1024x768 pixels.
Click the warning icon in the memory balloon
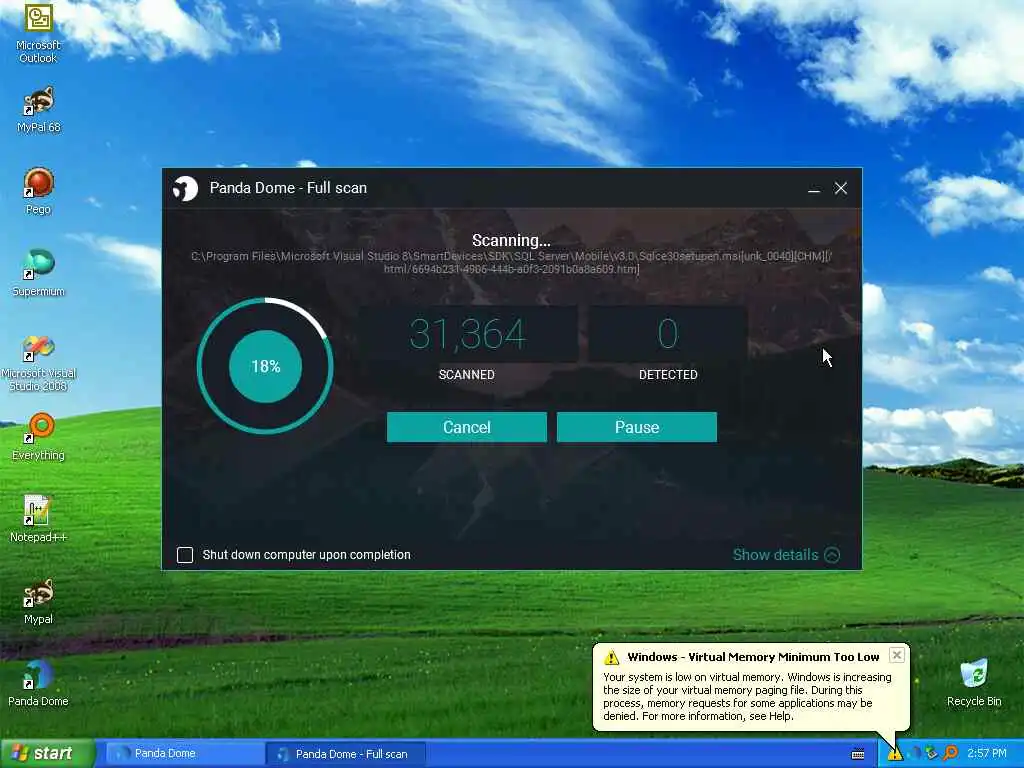[611, 657]
